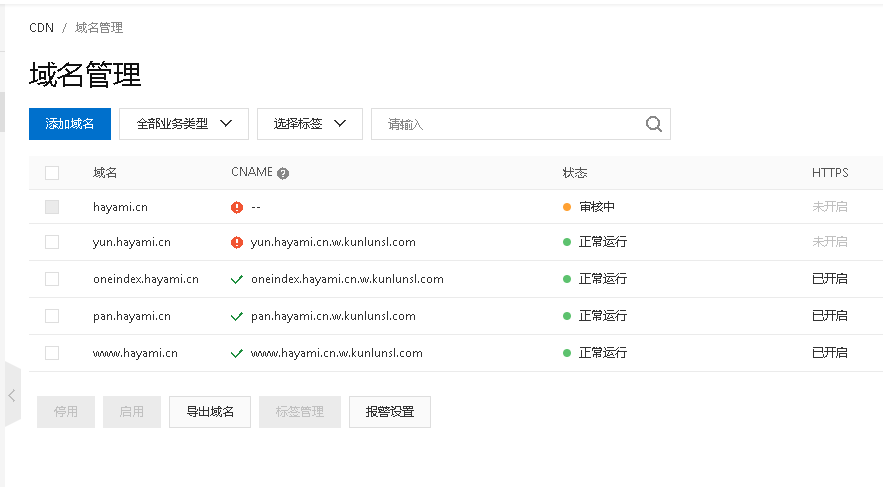Screen dimensions: 883x487
Task: Toggle the select-all checkbox in table header
Action: click(52, 173)
